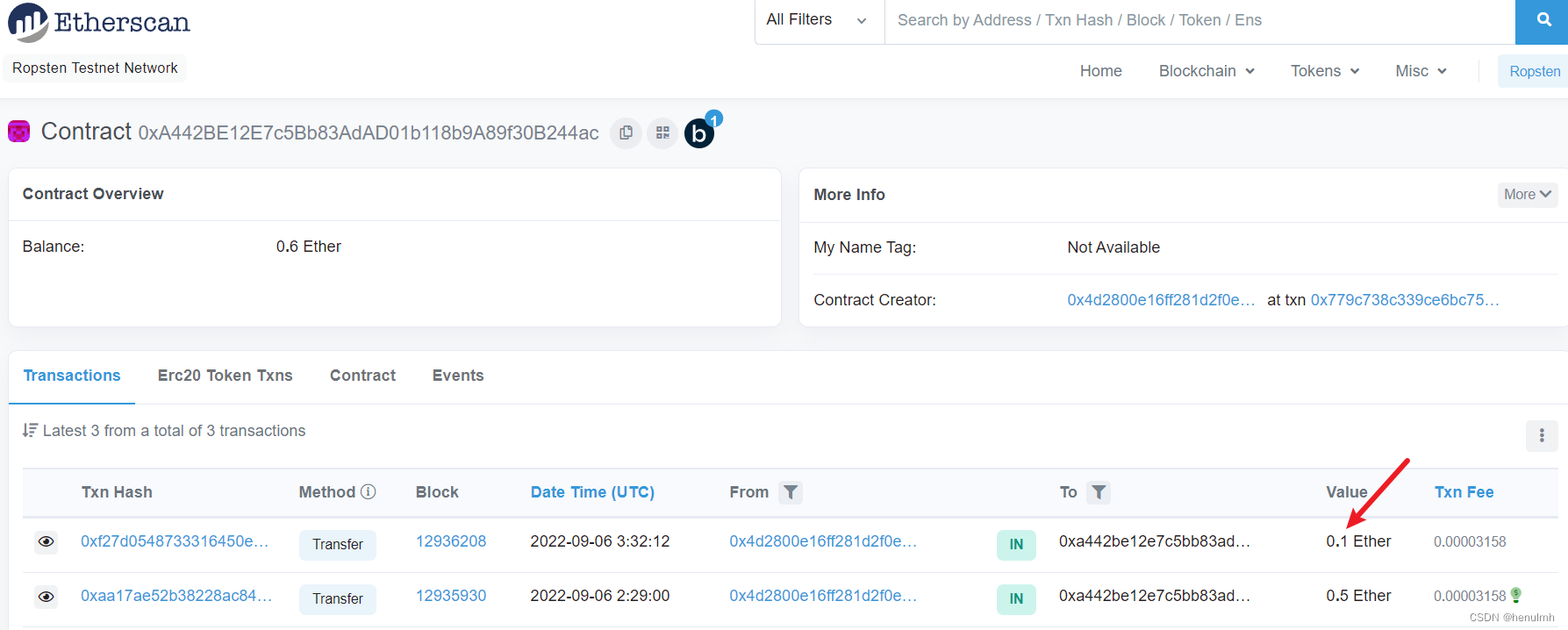The width and height of the screenshot is (1568, 630).
Task: Click To address in block 12935930 row
Action: click(x=1155, y=596)
